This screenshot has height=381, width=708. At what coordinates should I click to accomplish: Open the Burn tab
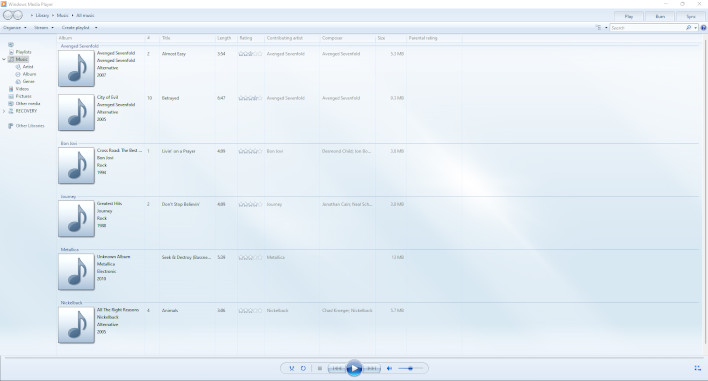point(660,16)
